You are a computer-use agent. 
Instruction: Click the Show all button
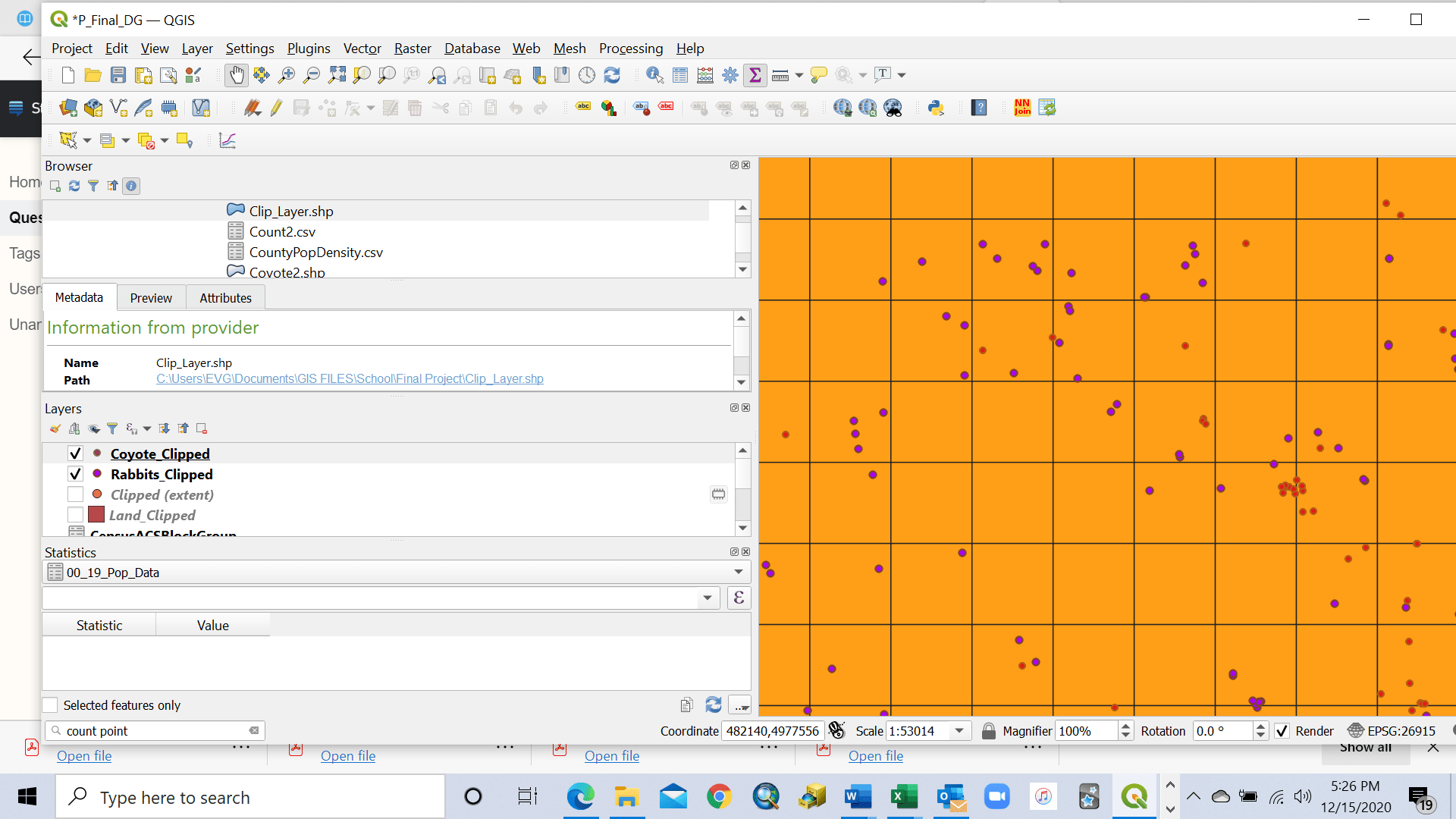click(1365, 747)
